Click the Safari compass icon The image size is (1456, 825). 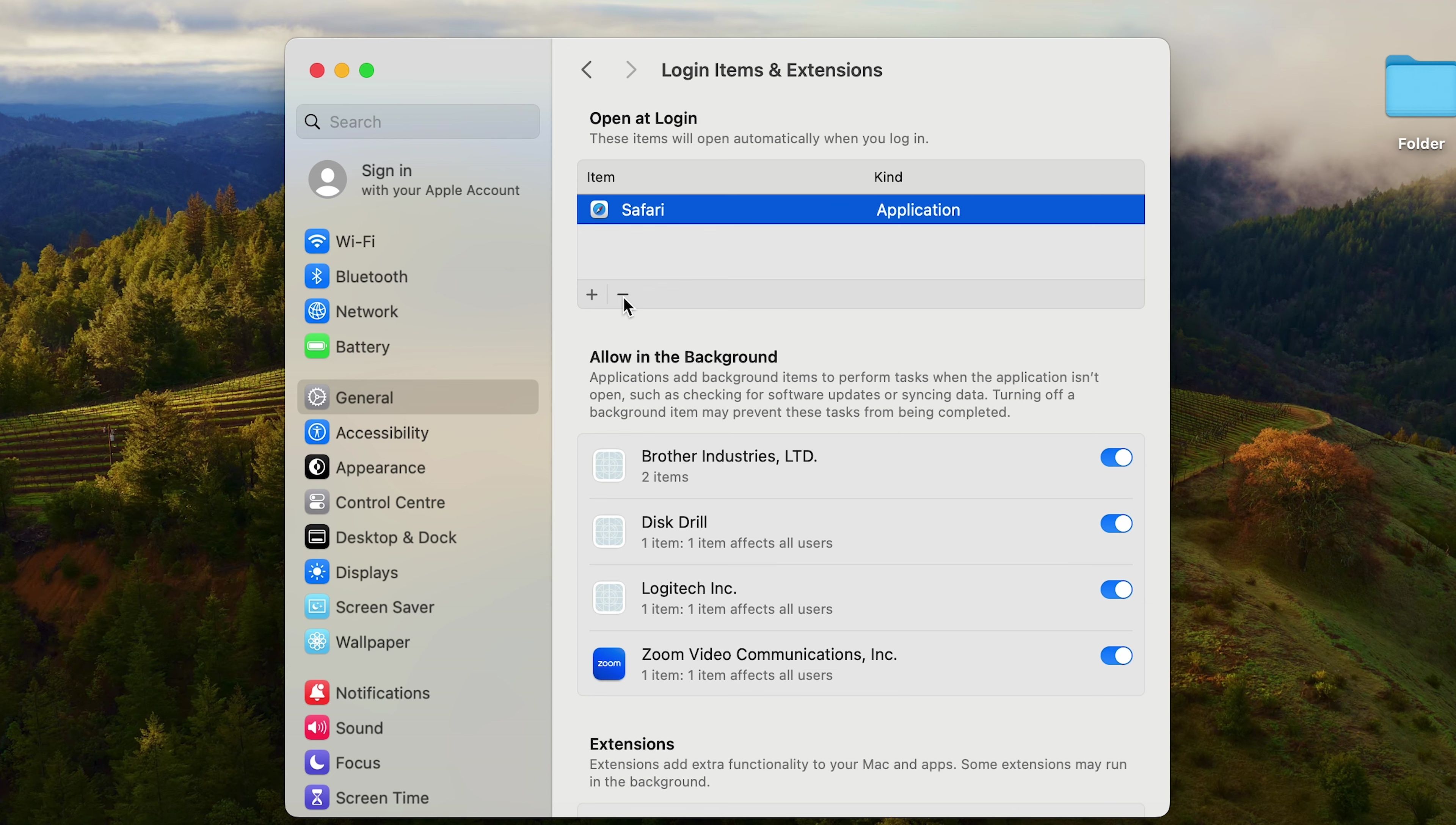[599, 210]
